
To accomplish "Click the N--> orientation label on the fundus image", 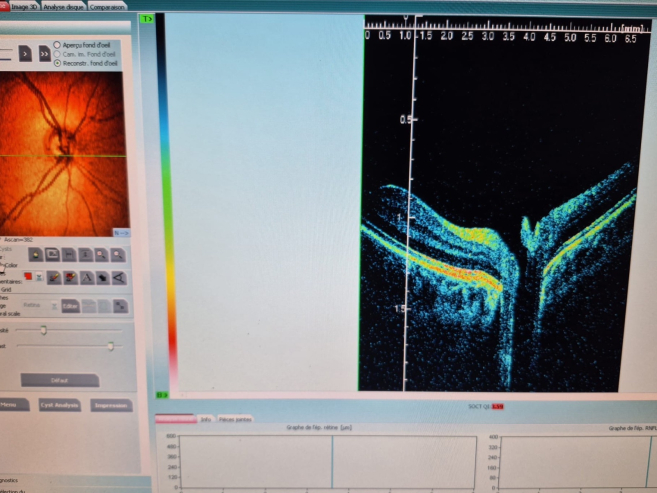I will [122, 233].
